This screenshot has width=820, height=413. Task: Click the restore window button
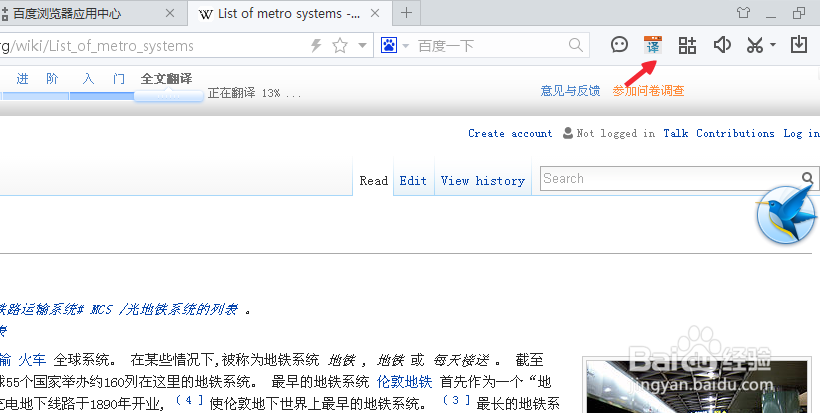point(799,13)
